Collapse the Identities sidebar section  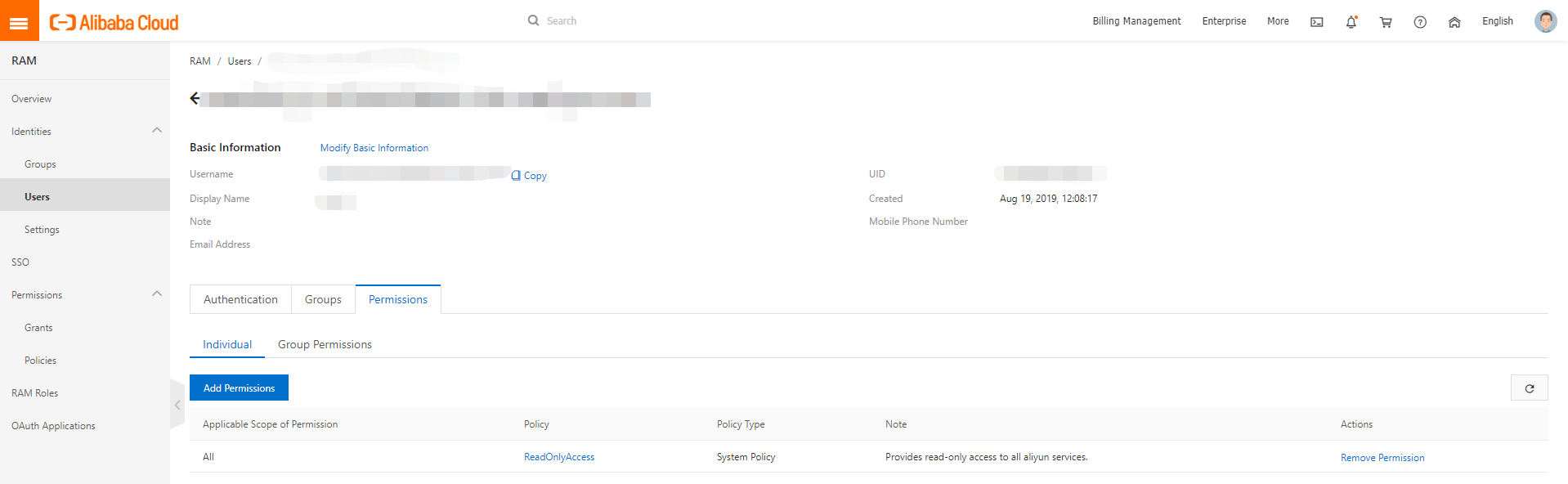point(157,131)
